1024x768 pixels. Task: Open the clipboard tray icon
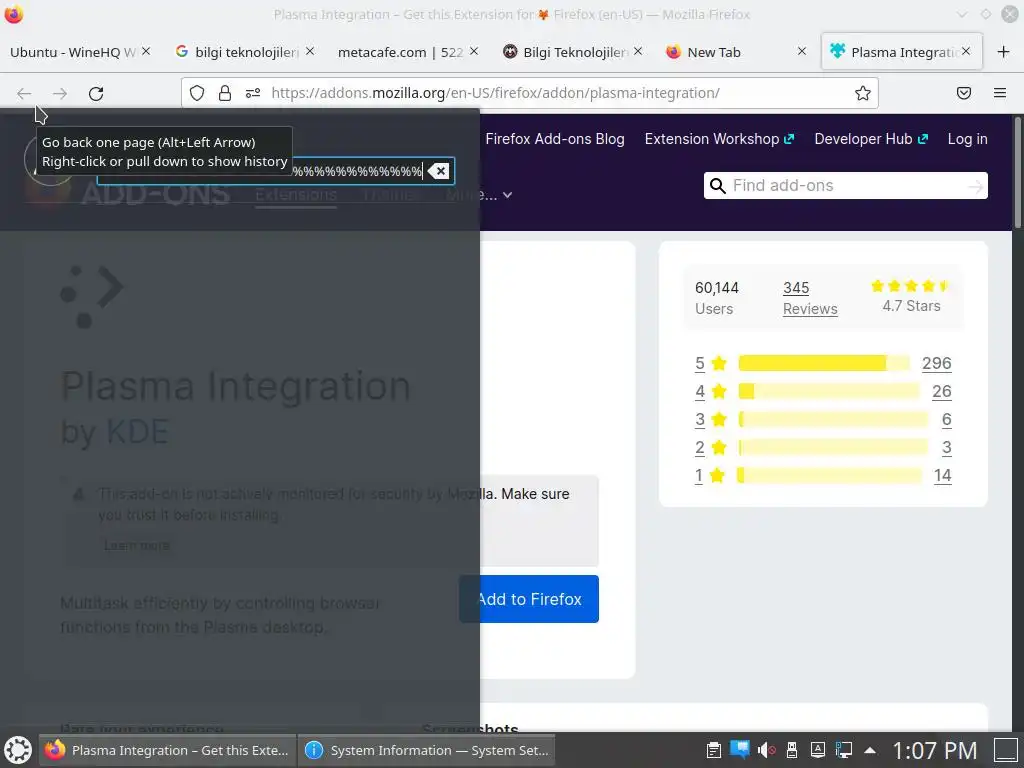pyautogui.click(x=714, y=750)
